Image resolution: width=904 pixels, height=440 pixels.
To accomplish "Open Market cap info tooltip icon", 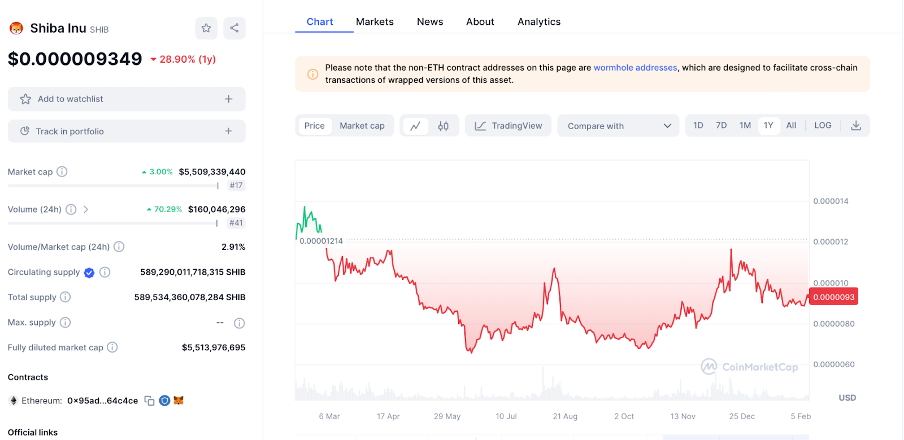I will pyautogui.click(x=62, y=172).
